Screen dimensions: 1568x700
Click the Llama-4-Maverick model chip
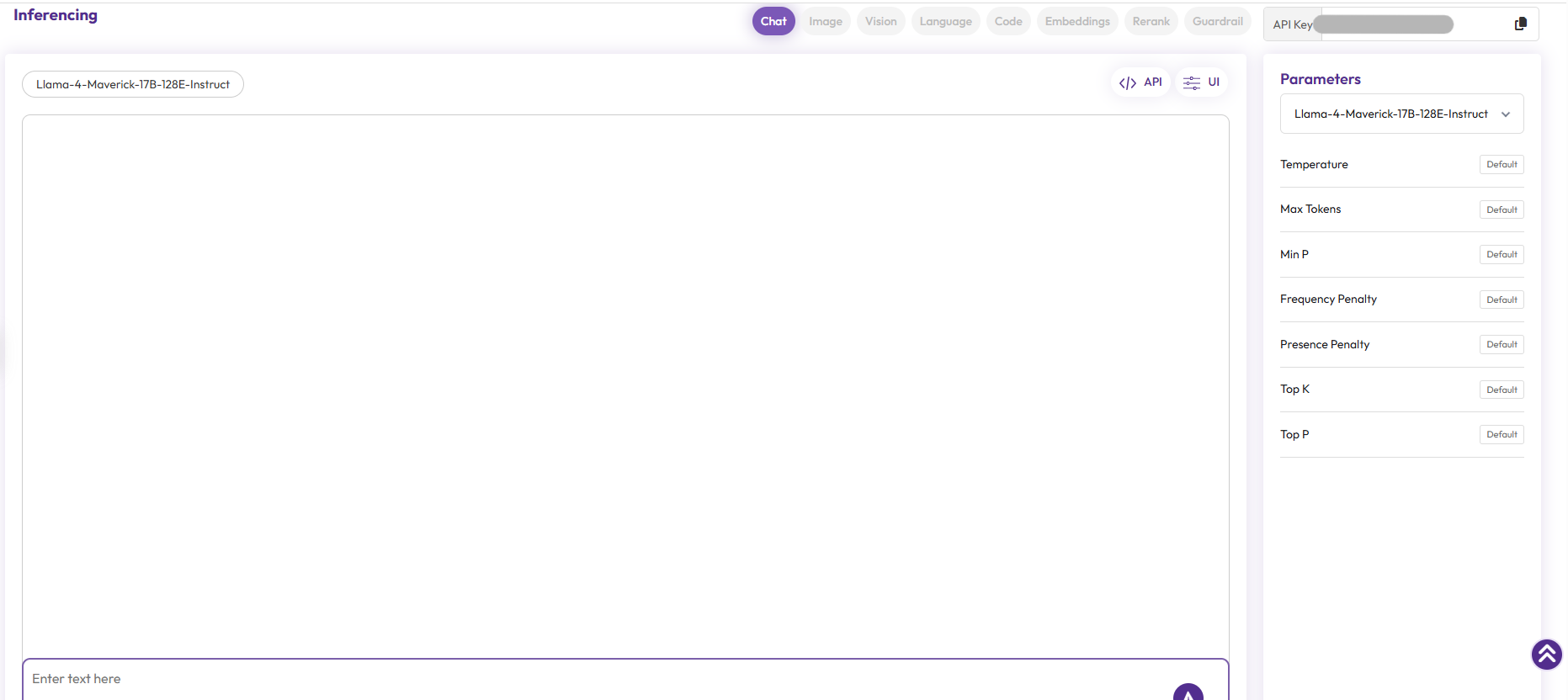click(133, 85)
